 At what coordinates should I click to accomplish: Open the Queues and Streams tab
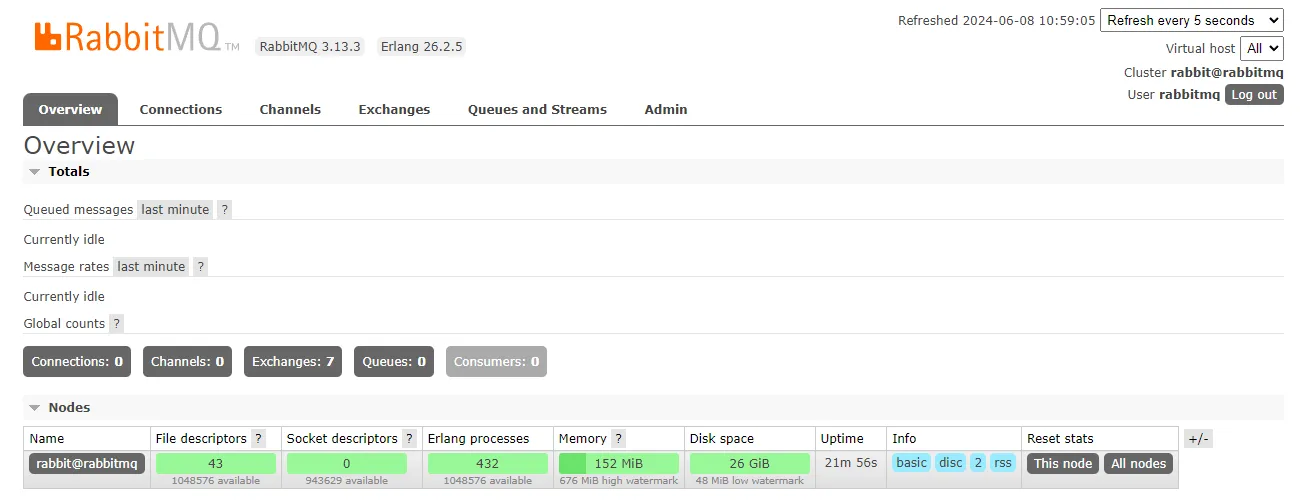point(537,110)
